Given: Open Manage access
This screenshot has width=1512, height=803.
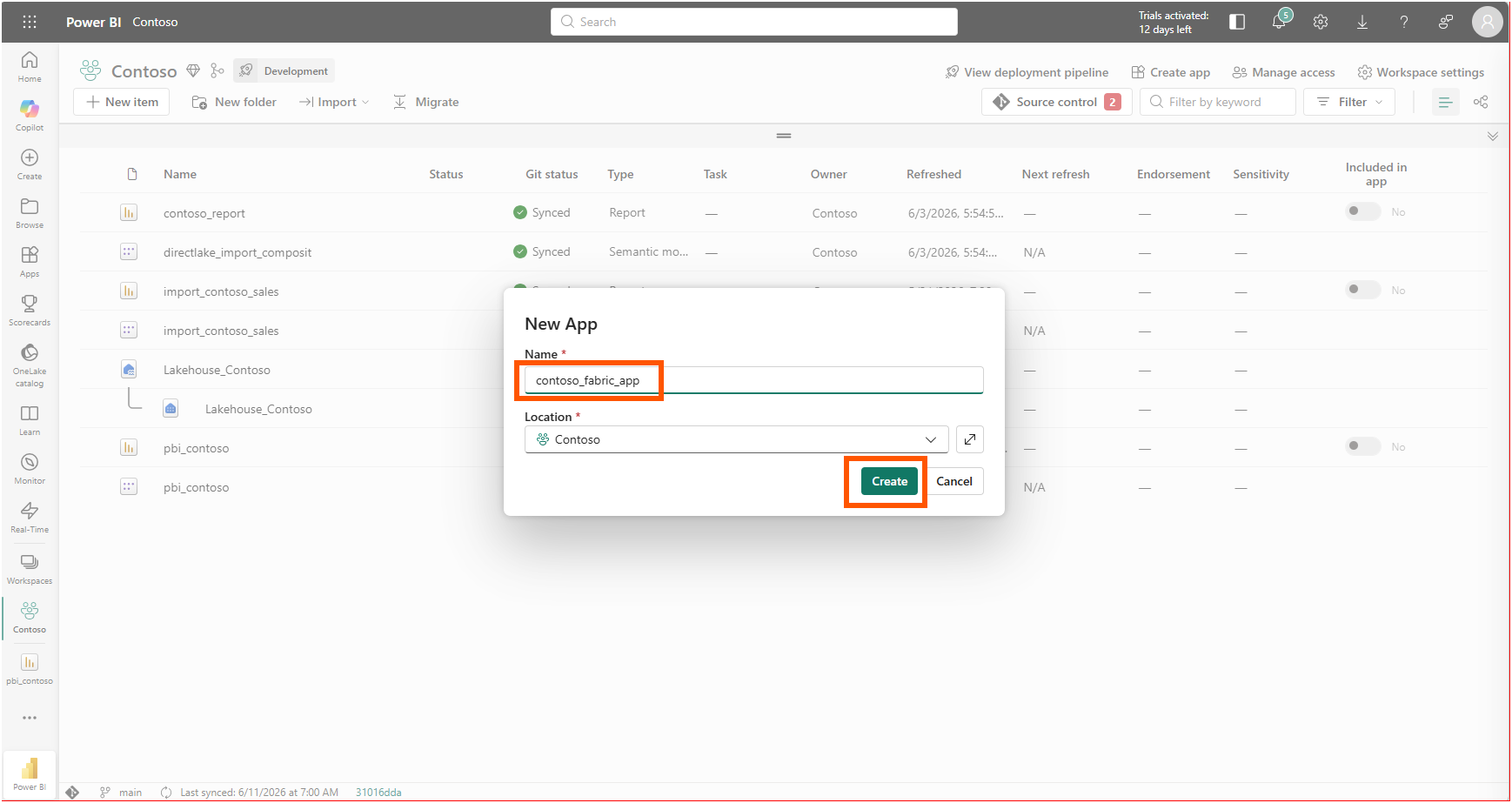Looking at the screenshot, I should point(1284,72).
